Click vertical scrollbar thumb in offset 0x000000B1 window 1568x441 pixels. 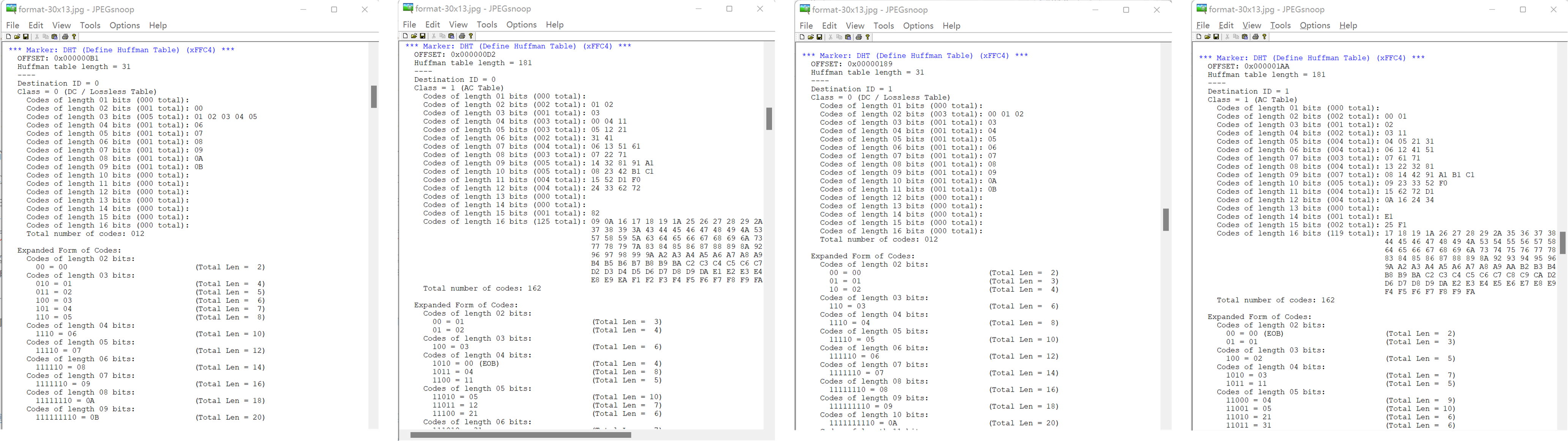point(374,97)
